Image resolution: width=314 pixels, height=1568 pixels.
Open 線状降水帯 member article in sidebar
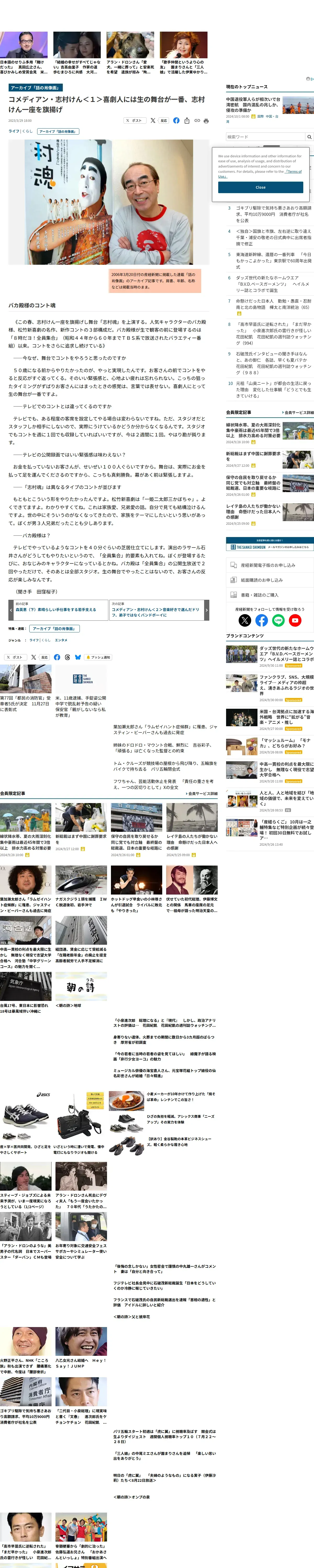coord(254,430)
